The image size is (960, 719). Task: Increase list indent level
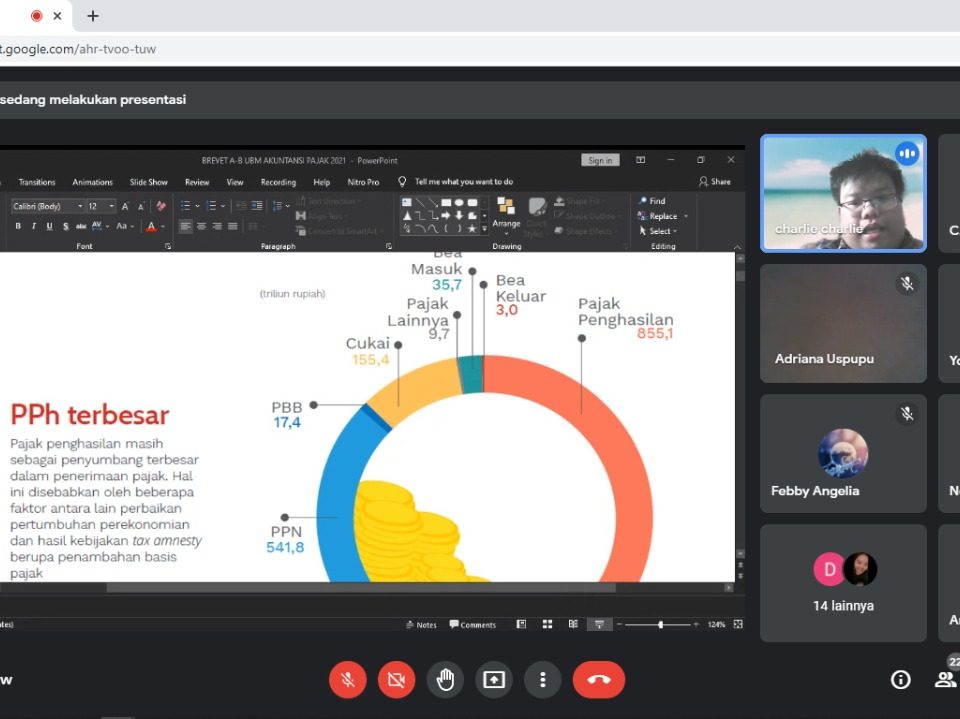click(257, 206)
